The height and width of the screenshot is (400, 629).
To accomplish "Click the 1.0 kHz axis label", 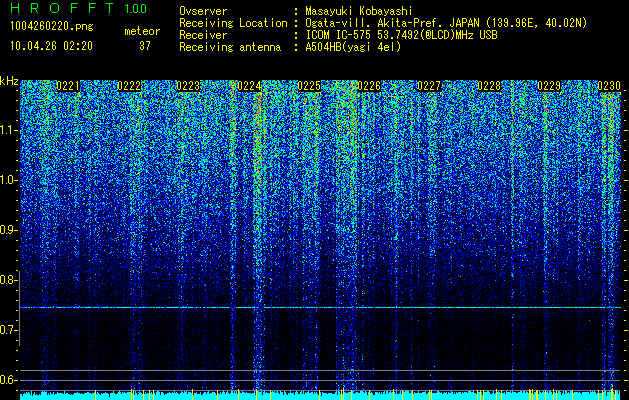I will 9,180.
